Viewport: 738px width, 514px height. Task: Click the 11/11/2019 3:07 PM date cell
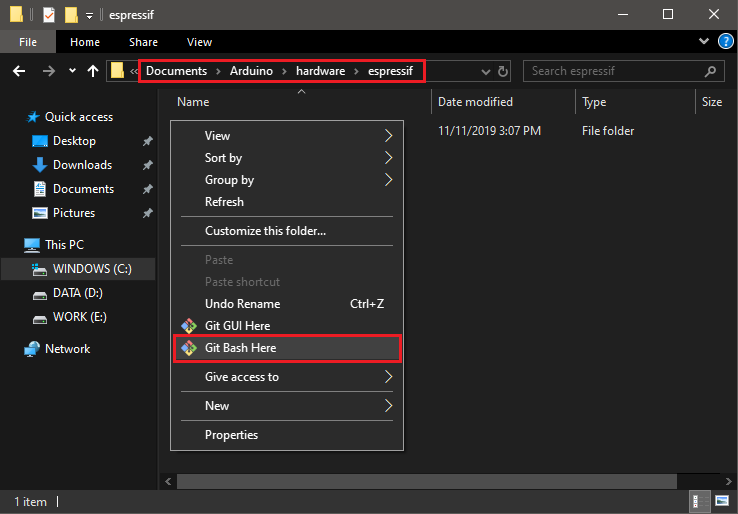(489, 131)
